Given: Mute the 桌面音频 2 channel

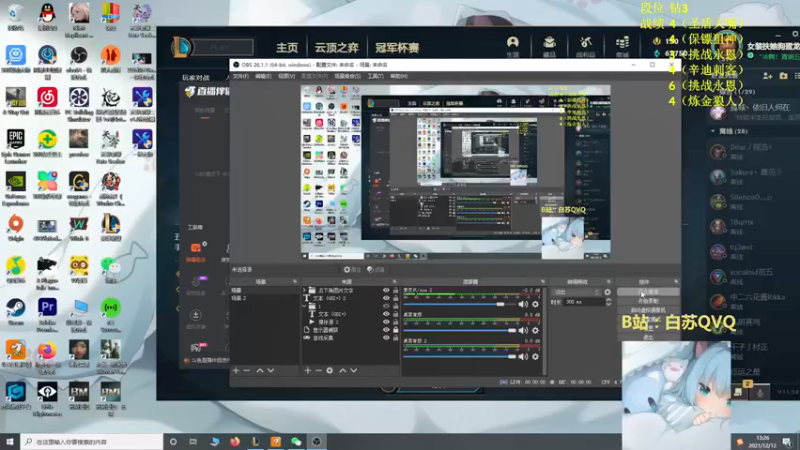Looking at the screenshot, I should (523, 357).
